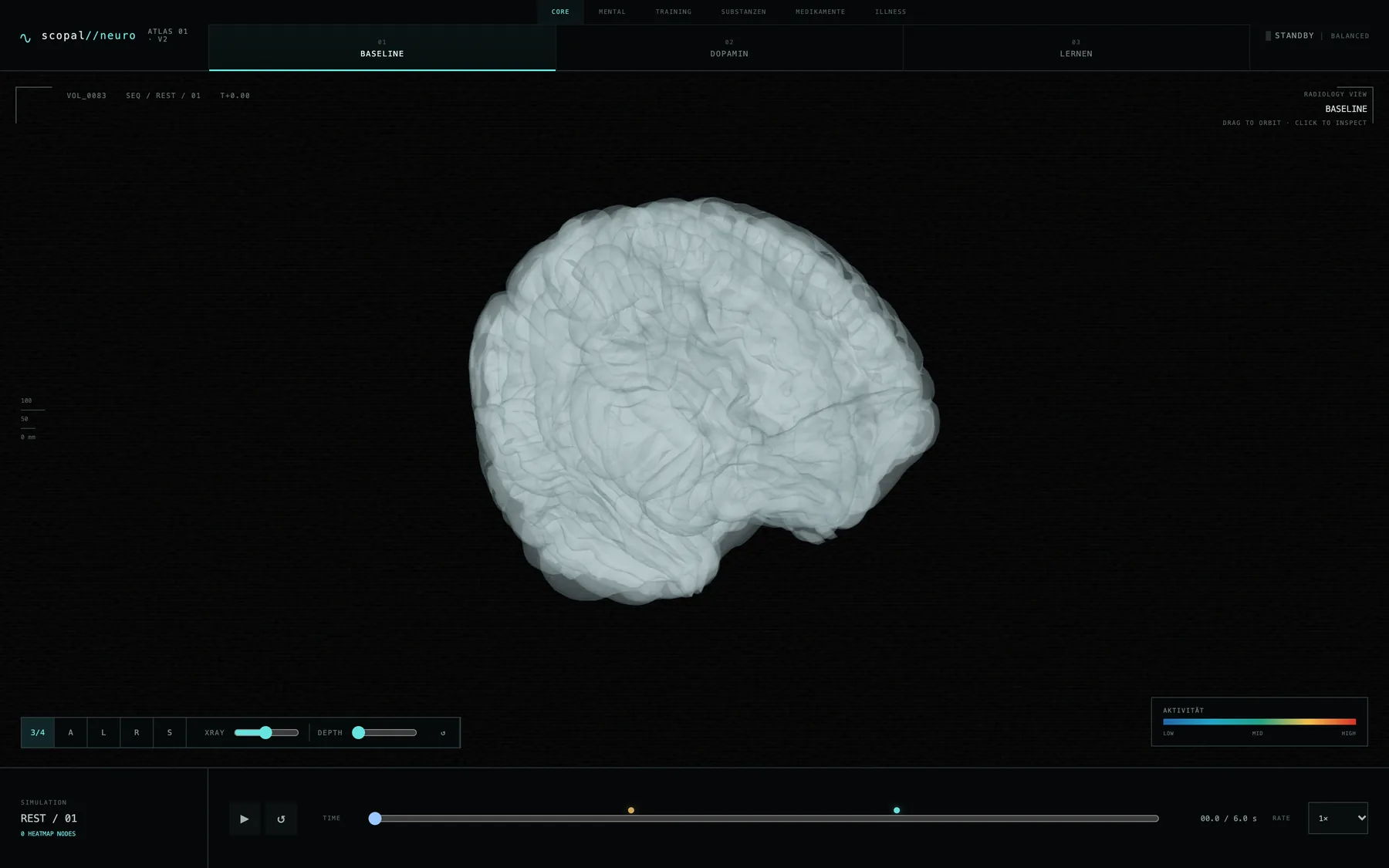Select the 01 BASELINE scenario tab
This screenshot has width=1389, height=868.
coord(382,48)
